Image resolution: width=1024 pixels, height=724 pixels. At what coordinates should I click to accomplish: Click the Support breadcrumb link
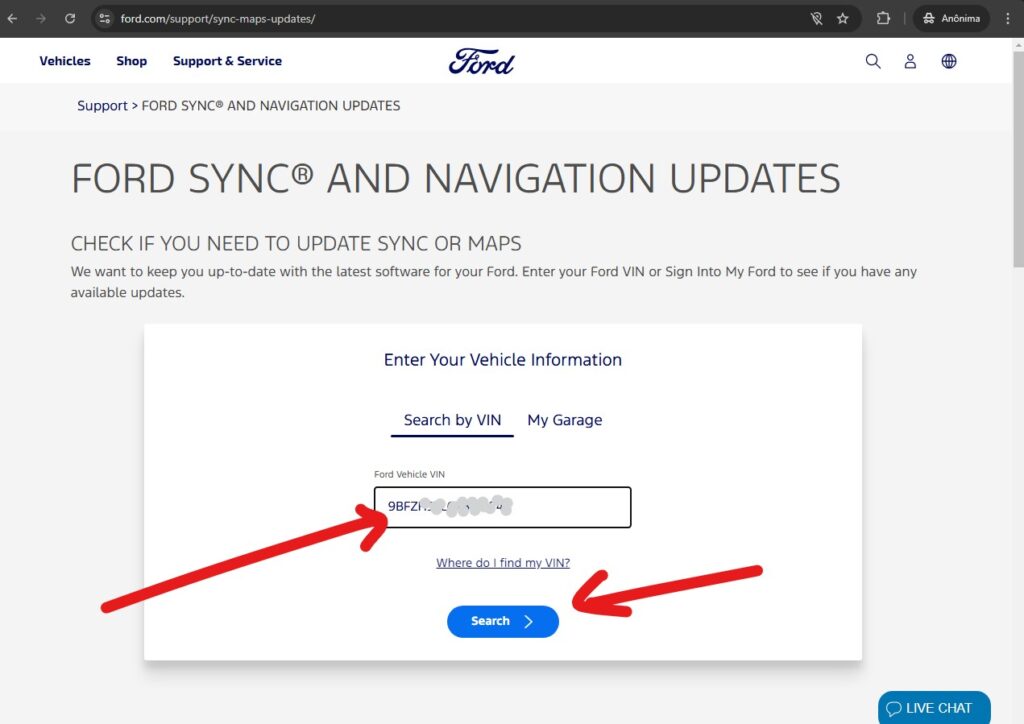pos(102,105)
